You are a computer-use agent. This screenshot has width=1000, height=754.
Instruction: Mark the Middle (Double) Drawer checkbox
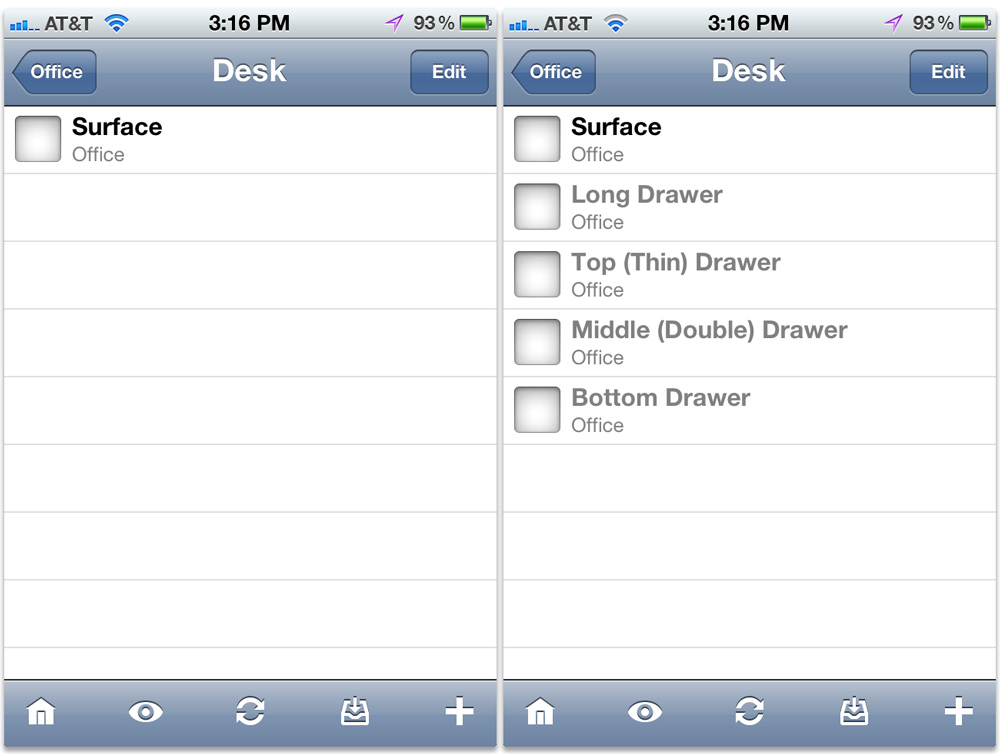coord(537,342)
